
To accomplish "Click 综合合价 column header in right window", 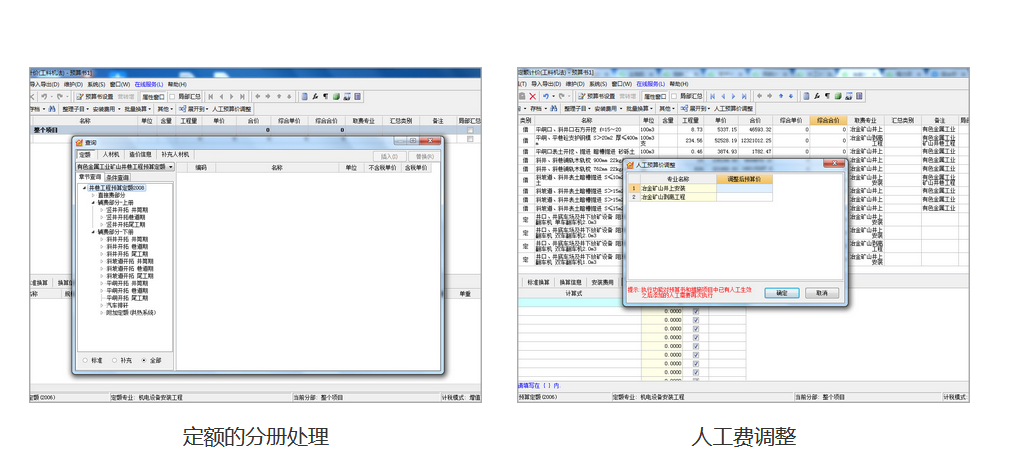I will point(828,120).
